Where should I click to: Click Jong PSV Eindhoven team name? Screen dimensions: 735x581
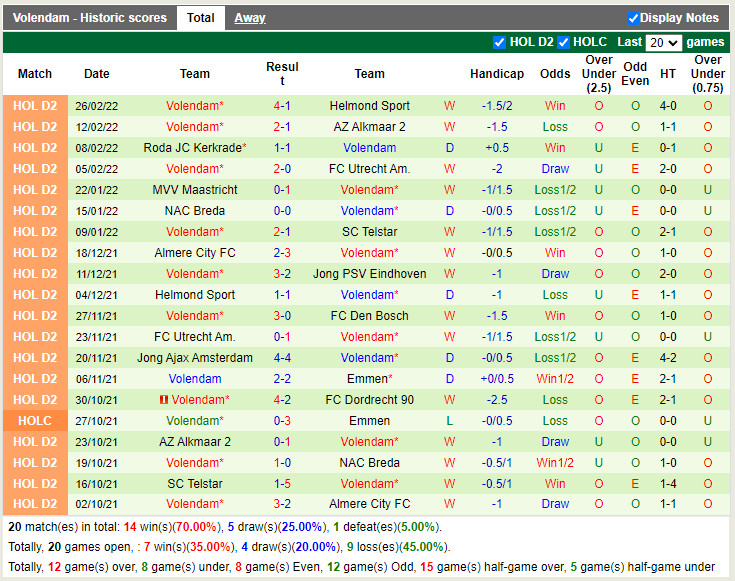pyautogui.click(x=369, y=274)
